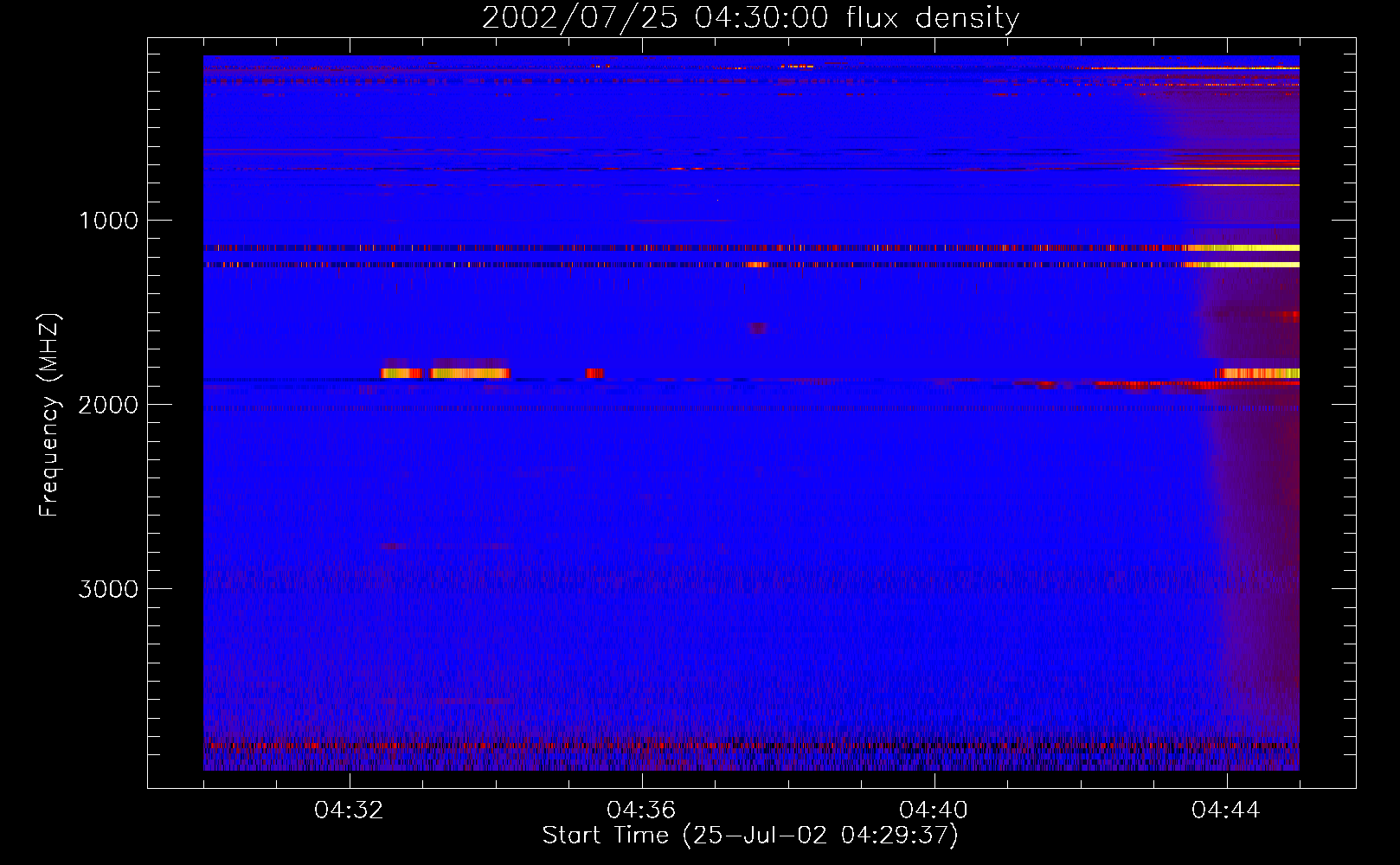The height and width of the screenshot is (865, 1400).
Task: Select the 2000 frequency axis label
Action: [108, 405]
